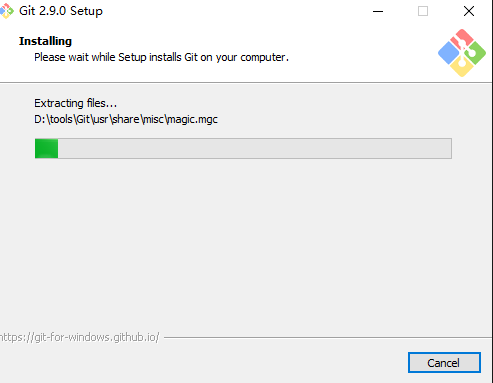This screenshot has width=493, height=383.
Task: Click the yellow diamond of Git logo
Action: 462,67
